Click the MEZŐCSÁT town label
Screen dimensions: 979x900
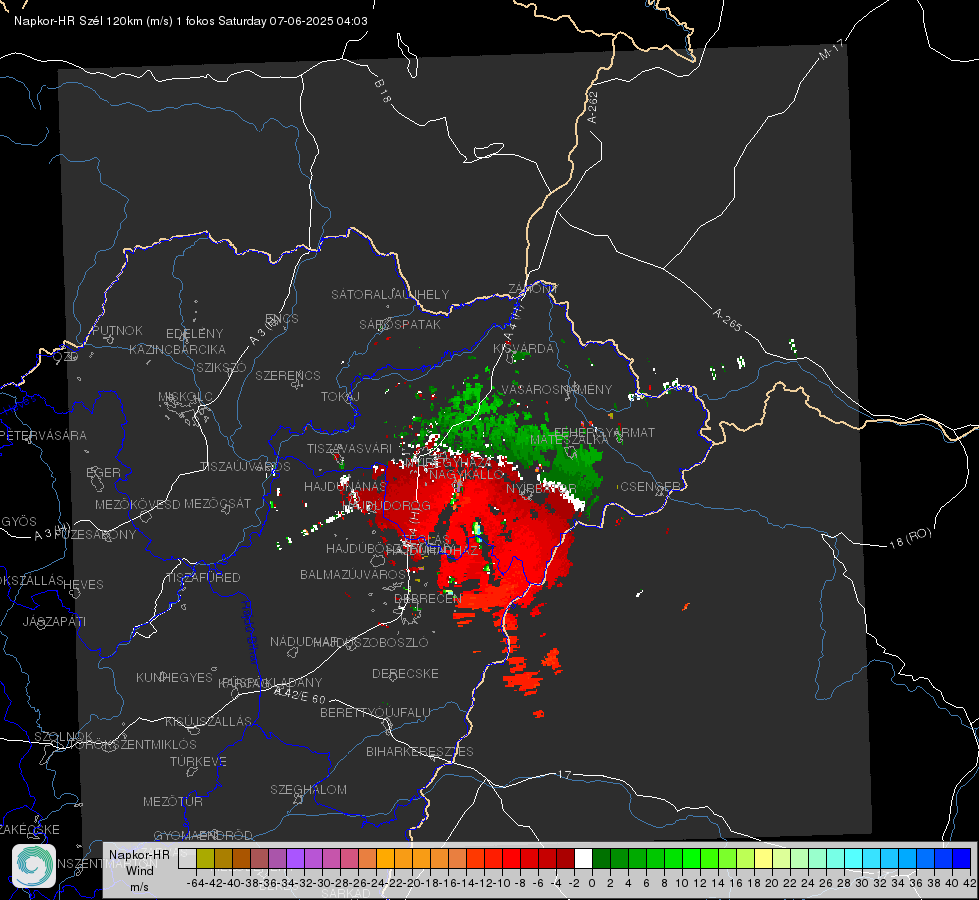pyautogui.click(x=217, y=503)
